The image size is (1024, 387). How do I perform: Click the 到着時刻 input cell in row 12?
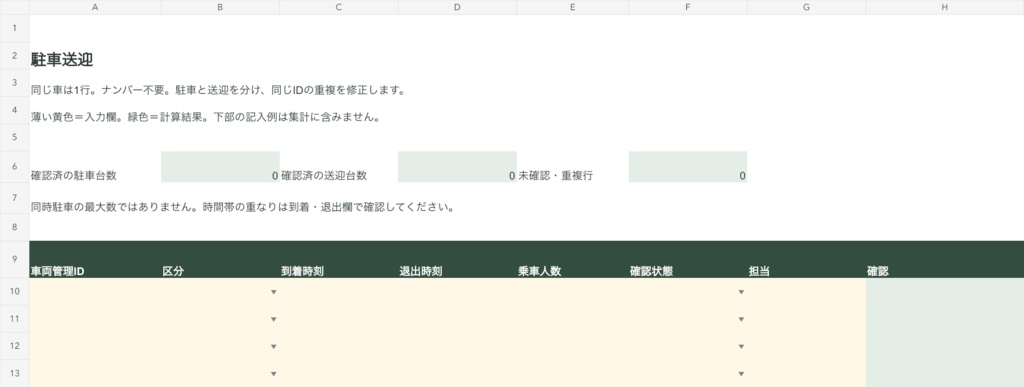pyautogui.click(x=339, y=347)
